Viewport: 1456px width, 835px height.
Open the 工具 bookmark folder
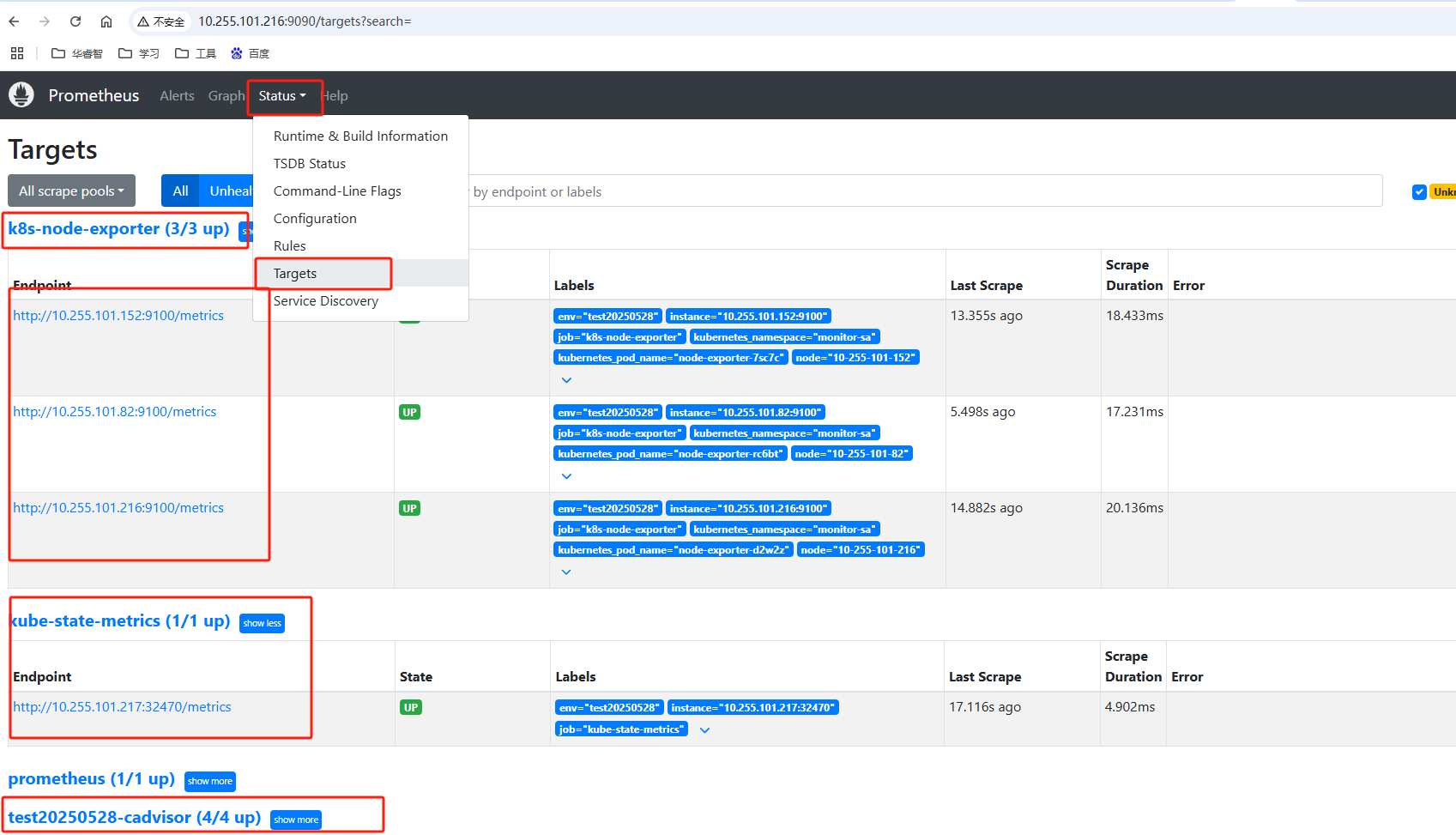tap(196, 53)
